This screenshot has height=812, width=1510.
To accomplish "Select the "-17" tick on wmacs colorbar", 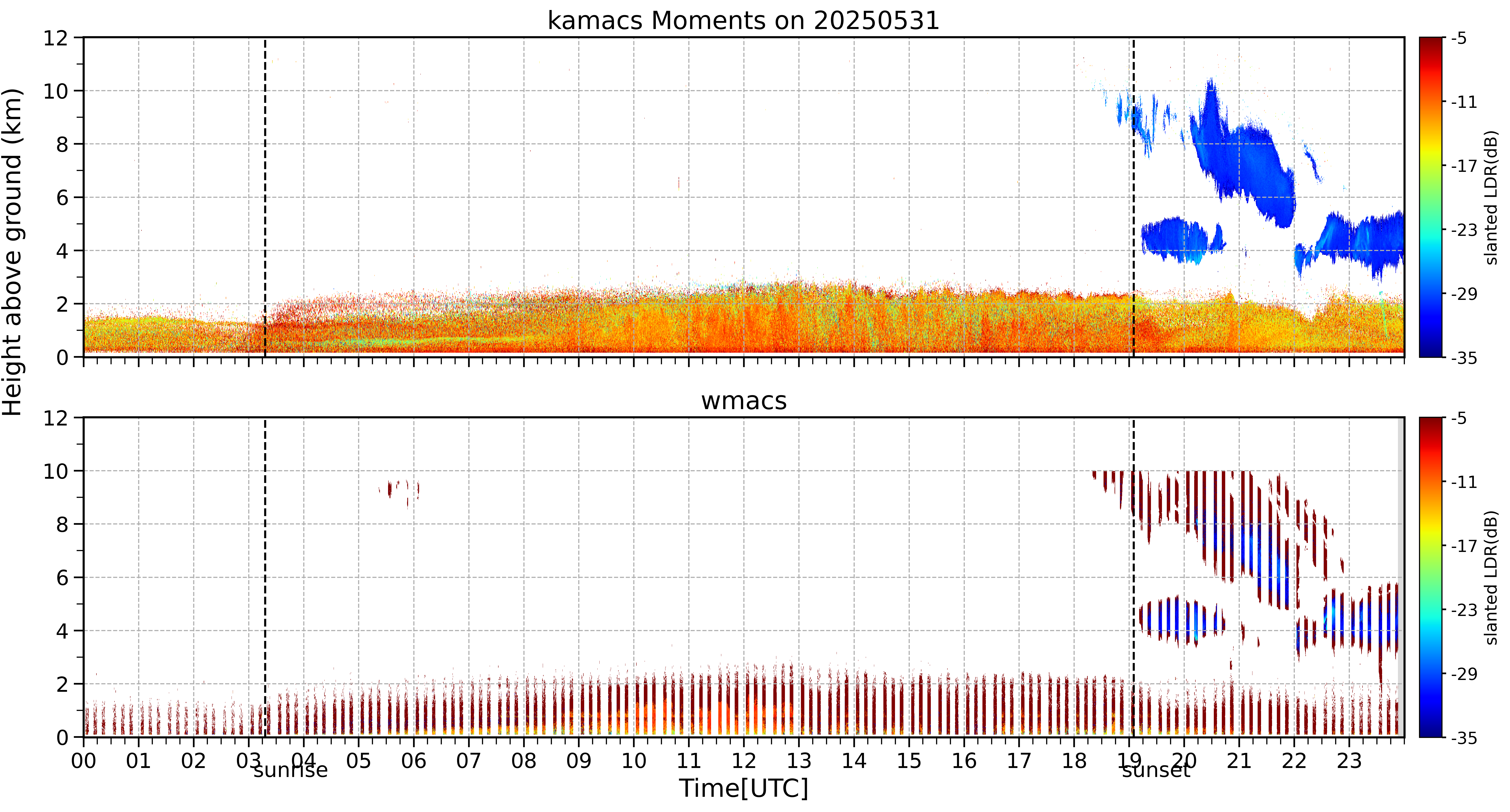I will point(1464,546).
